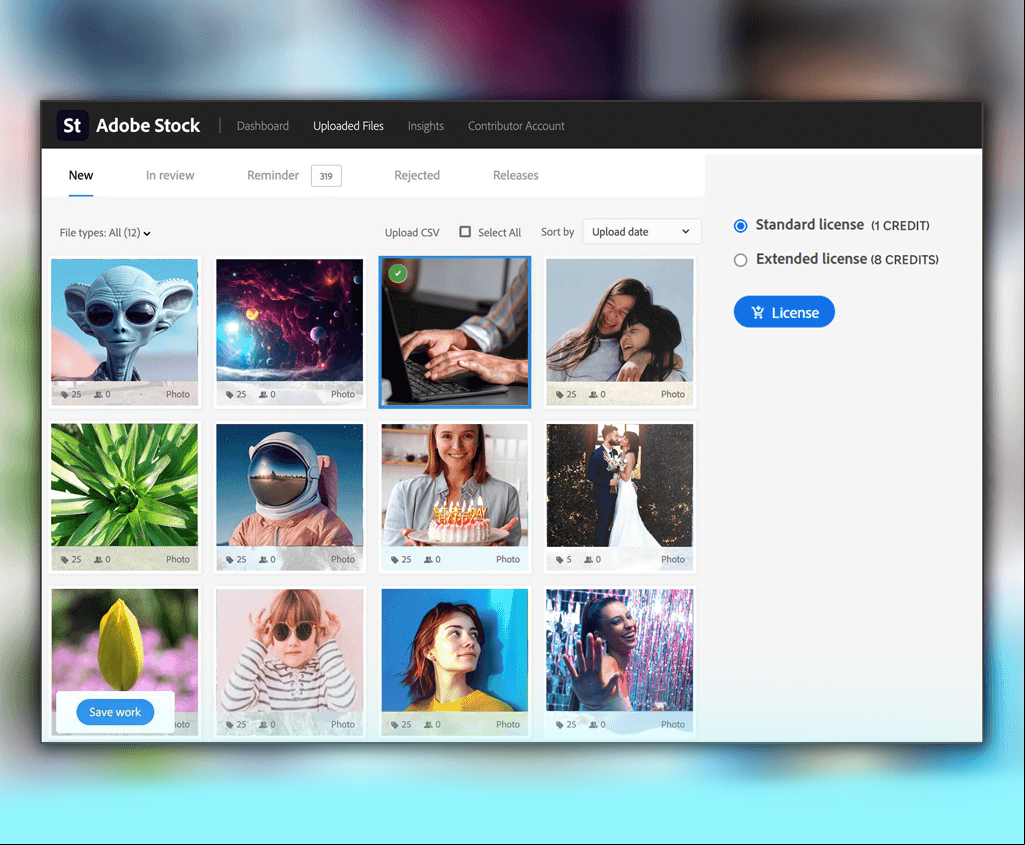Click the tag icon under astronaut photo
This screenshot has width=1025, height=845.
(229, 560)
